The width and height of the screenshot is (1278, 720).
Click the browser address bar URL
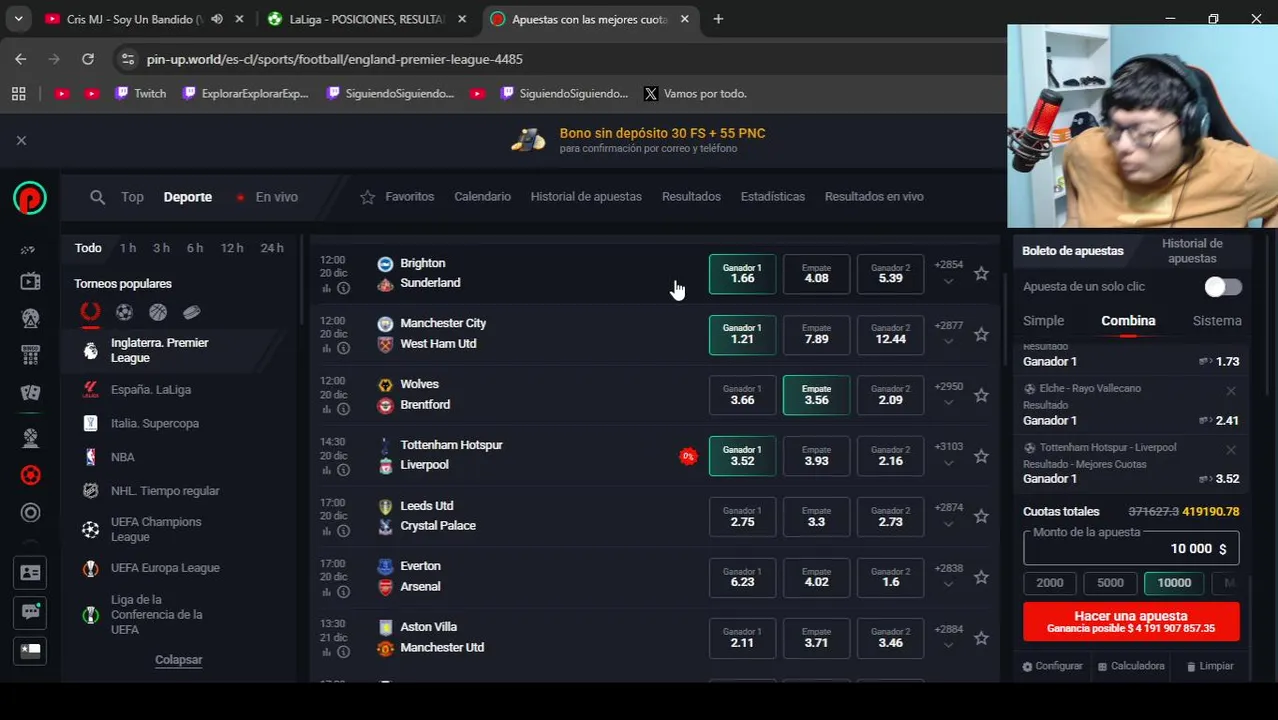pyautogui.click(x=335, y=59)
